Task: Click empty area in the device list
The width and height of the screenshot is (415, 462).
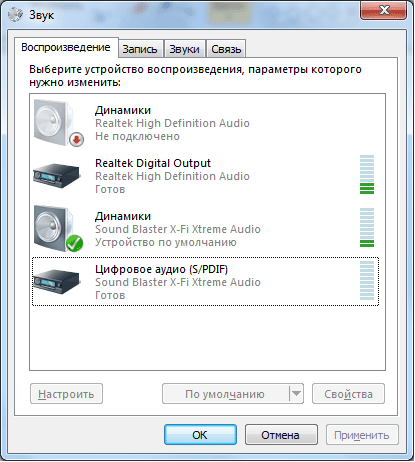Action: click(207, 337)
